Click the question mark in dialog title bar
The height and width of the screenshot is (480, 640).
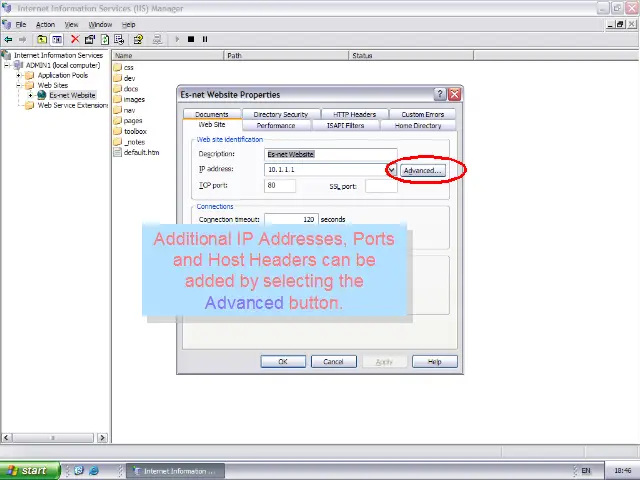click(x=440, y=94)
